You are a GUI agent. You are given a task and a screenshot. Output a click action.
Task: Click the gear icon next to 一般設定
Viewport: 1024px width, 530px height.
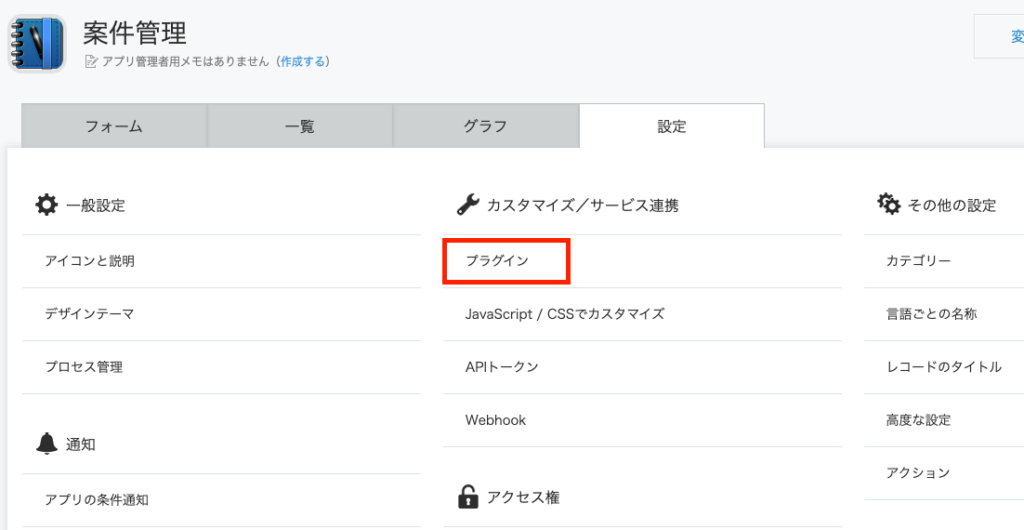[46, 205]
